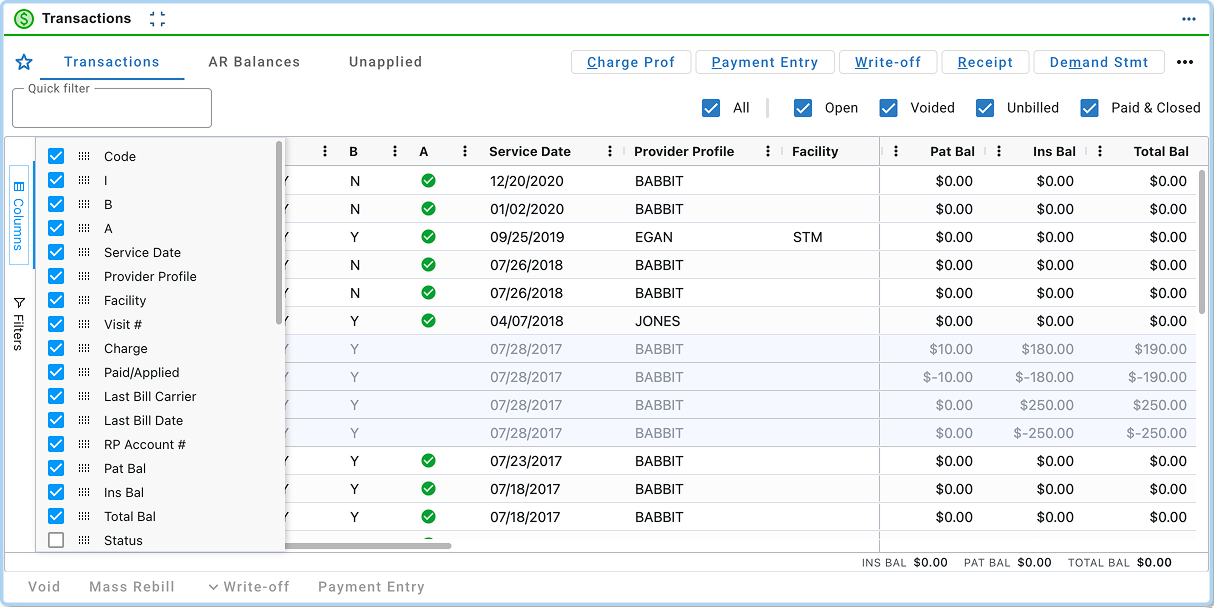Click the 01/02/2020 service date cell
The width and height of the screenshot is (1214, 608).
[527, 209]
